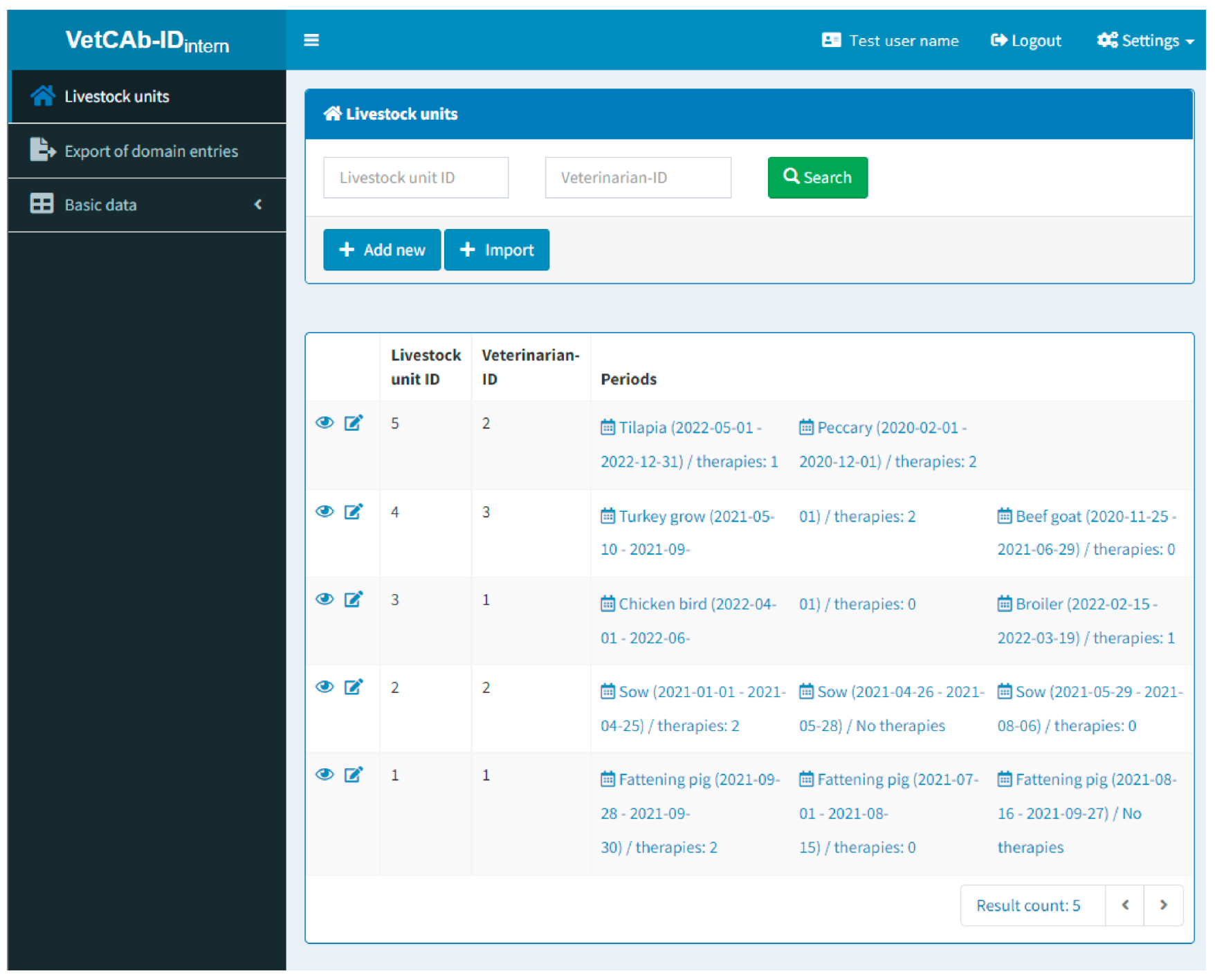1215x980 pixels.
Task: Open the Settings dropdown menu
Action: pyautogui.click(x=1145, y=41)
